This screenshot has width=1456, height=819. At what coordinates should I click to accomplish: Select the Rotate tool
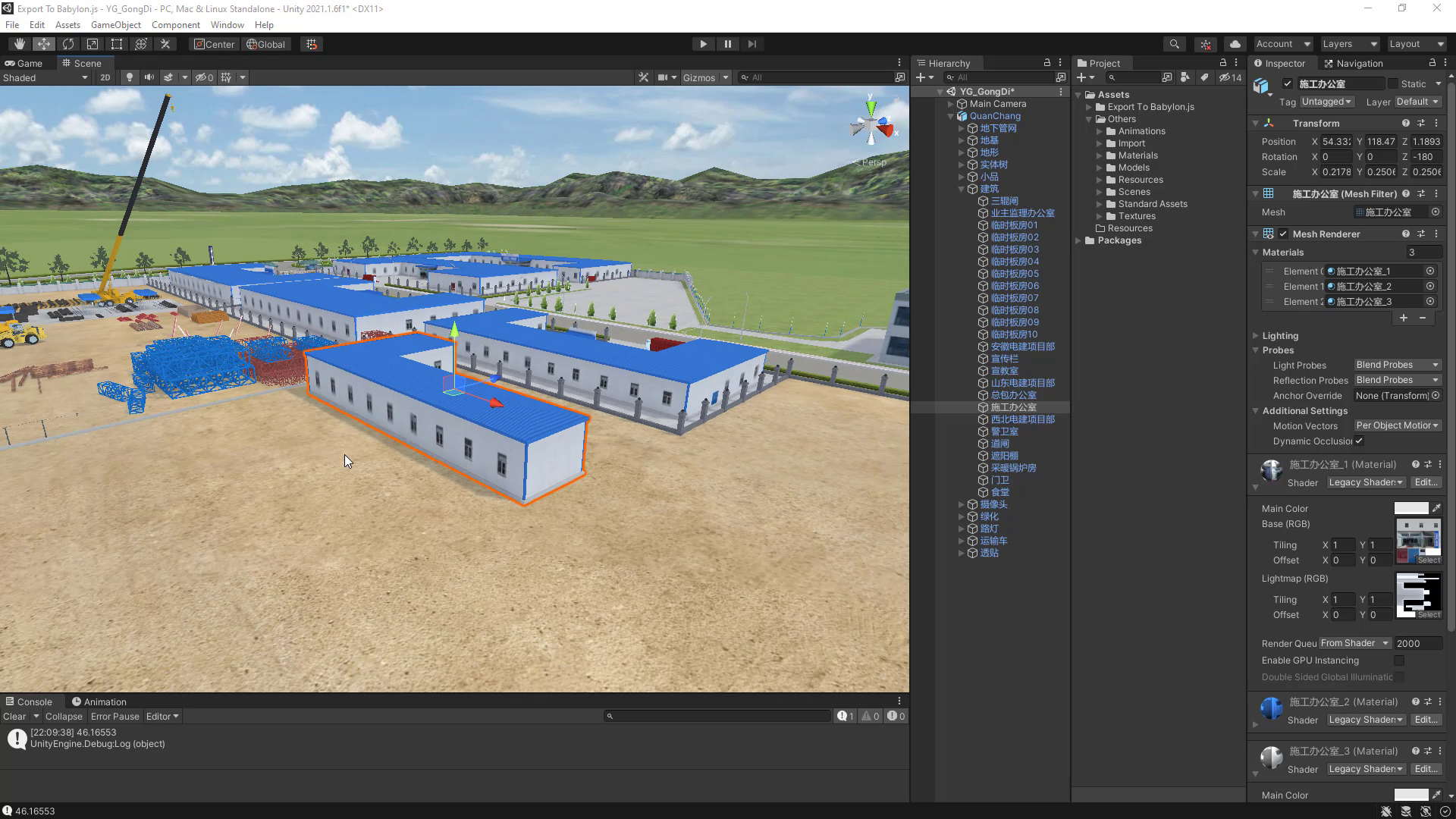coord(68,44)
